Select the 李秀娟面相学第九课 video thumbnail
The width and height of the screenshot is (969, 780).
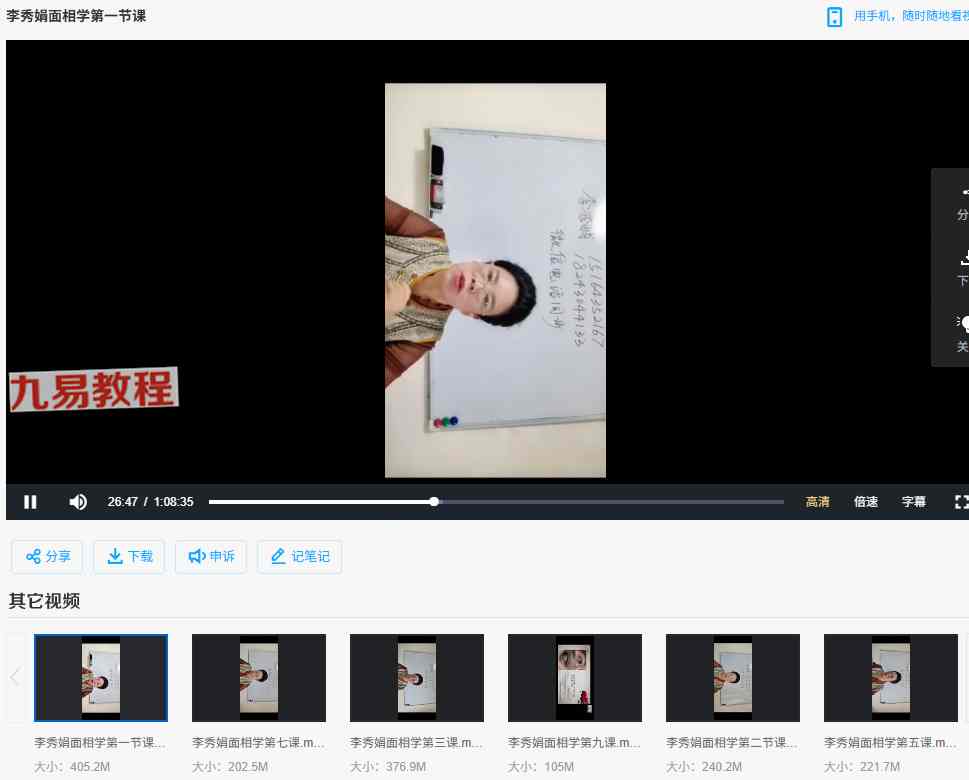[575, 677]
